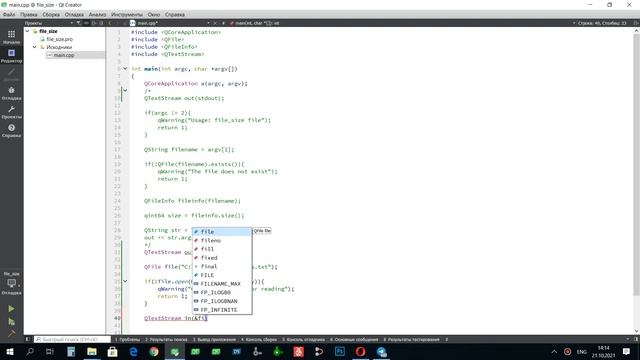The image size is (640, 360).
Task: Choose 'fill' from autocomplete list
Action: pos(222,249)
